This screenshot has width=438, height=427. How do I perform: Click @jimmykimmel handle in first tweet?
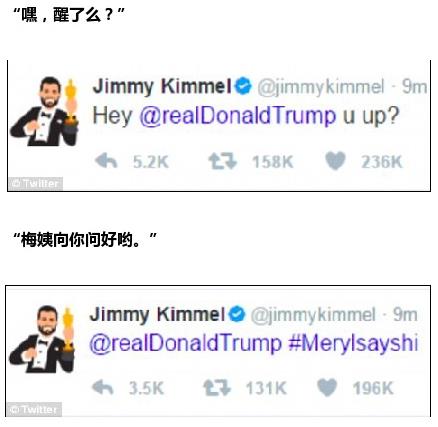(x=321, y=87)
